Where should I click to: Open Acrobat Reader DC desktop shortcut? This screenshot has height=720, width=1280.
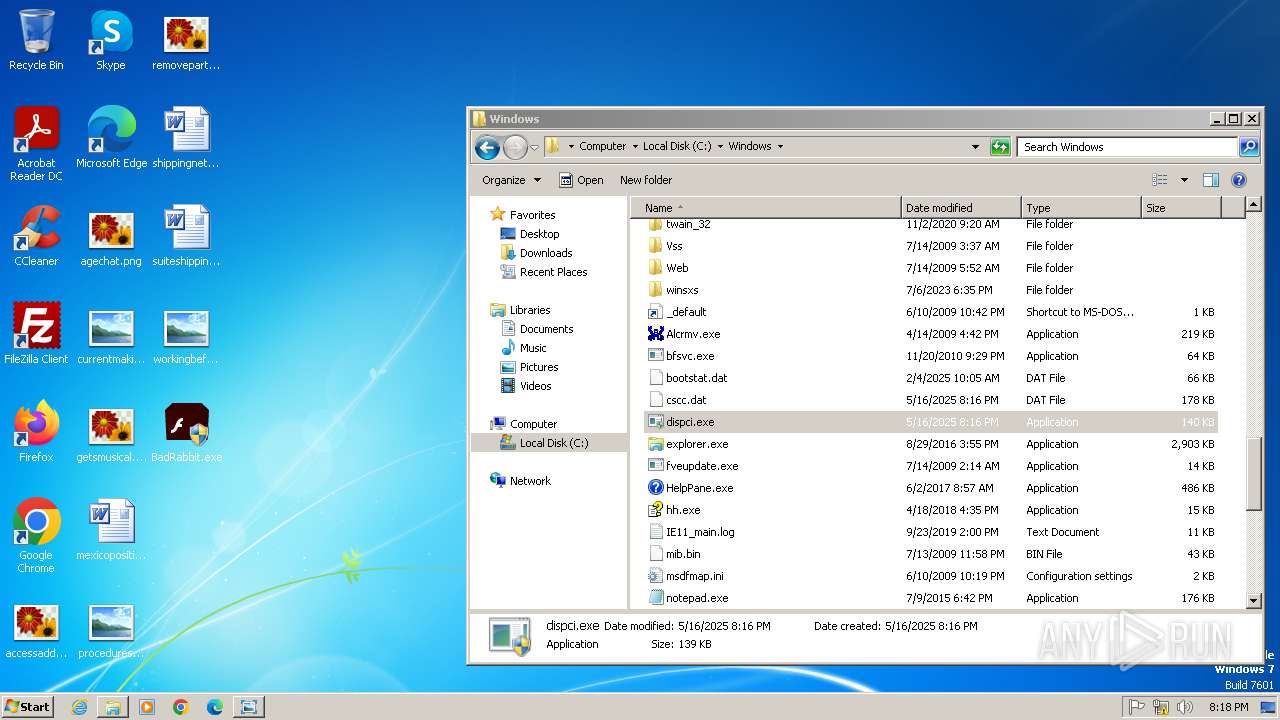pyautogui.click(x=36, y=144)
